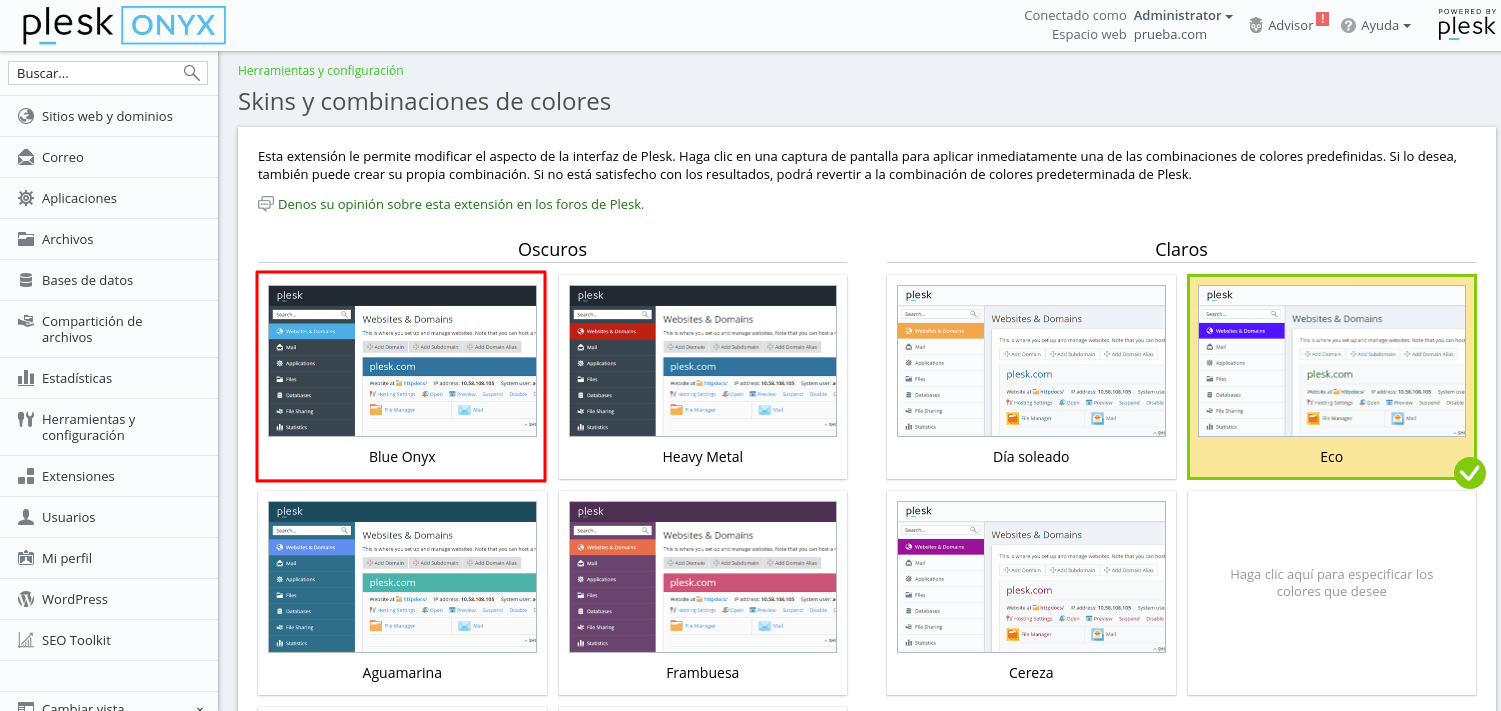The image size is (1501, 711).
Task: Click the SEO Toolkit chart icon
Action: tap(26, 640)
